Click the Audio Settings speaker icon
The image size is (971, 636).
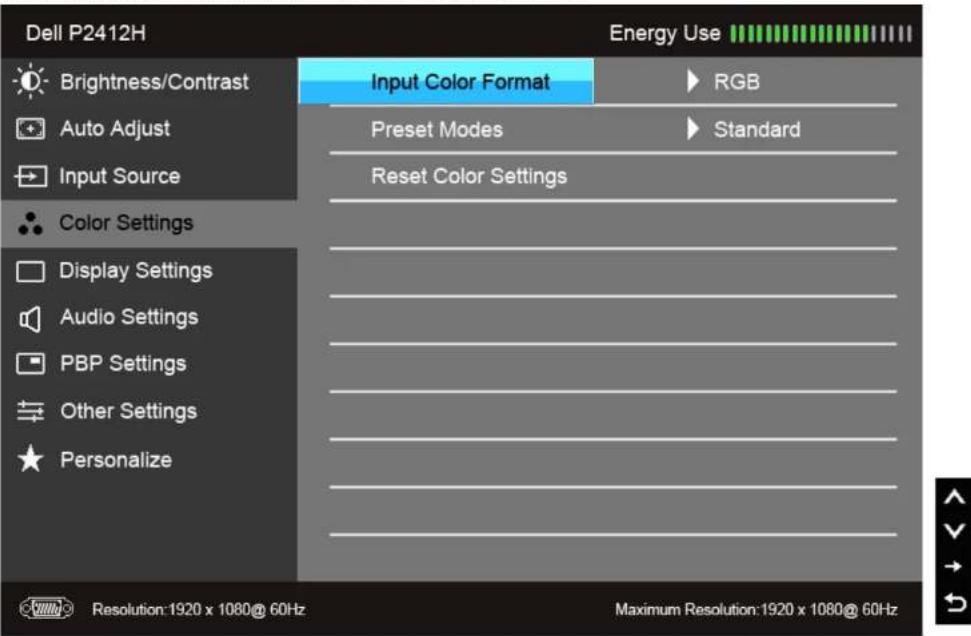tap(30, 319)
